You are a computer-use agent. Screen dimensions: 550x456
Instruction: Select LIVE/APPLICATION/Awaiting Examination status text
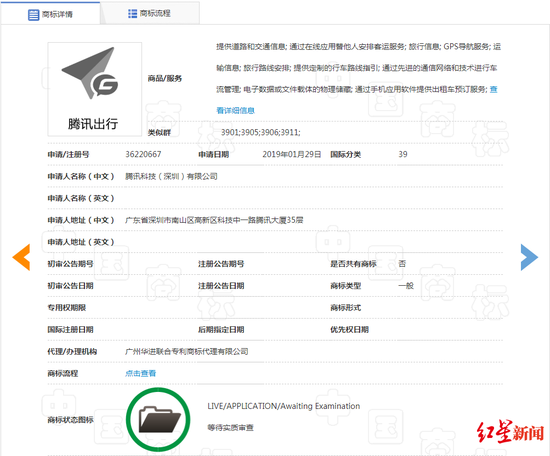click(283, 406)
